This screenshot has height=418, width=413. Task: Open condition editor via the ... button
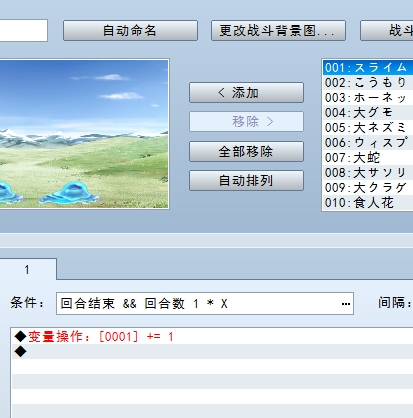click(346, 304)
